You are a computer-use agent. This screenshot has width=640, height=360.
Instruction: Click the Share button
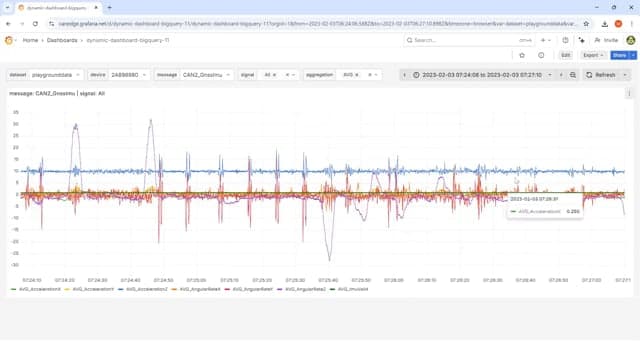620,55
